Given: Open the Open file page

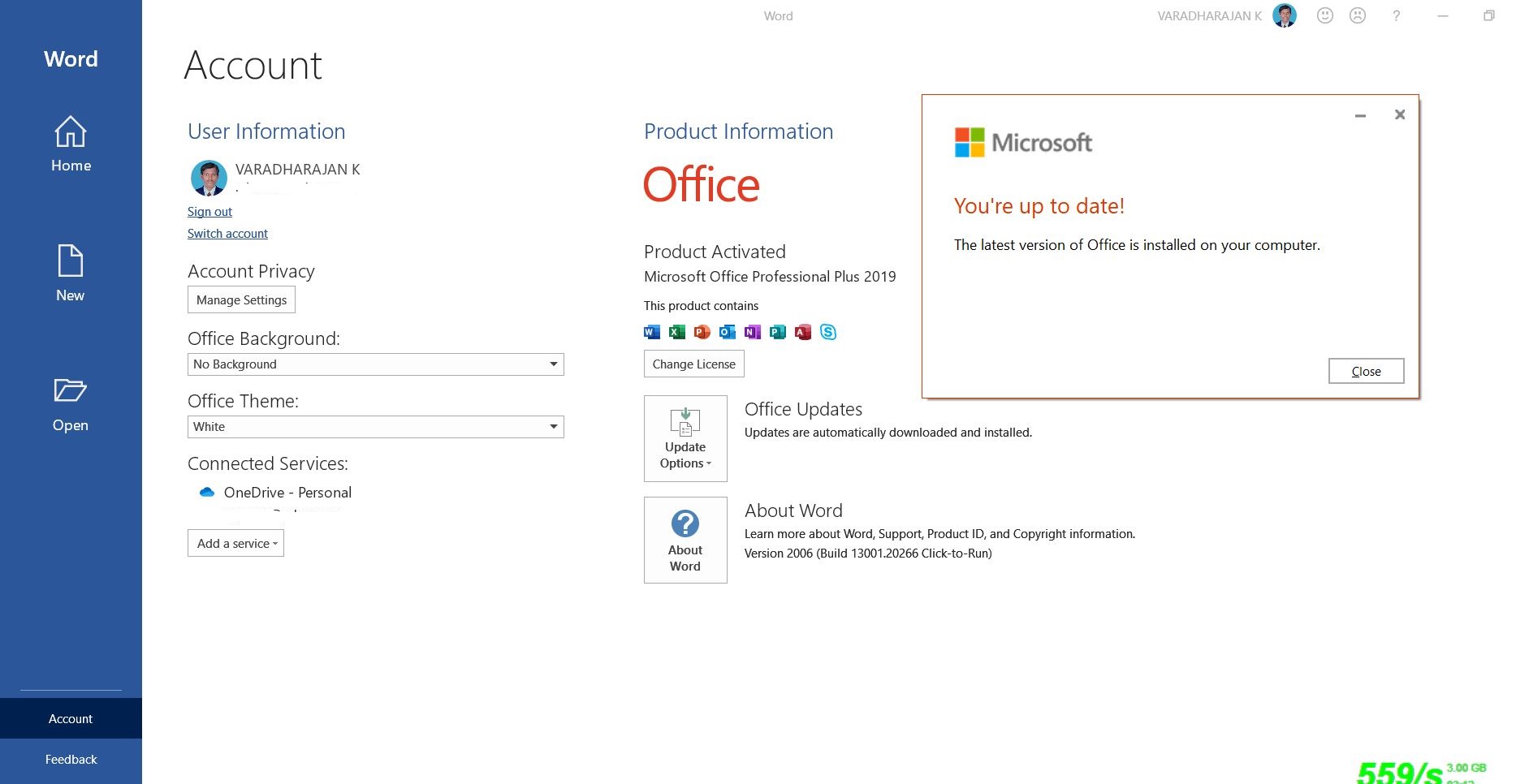Looking at the screenshot, I should pos(71,403).
